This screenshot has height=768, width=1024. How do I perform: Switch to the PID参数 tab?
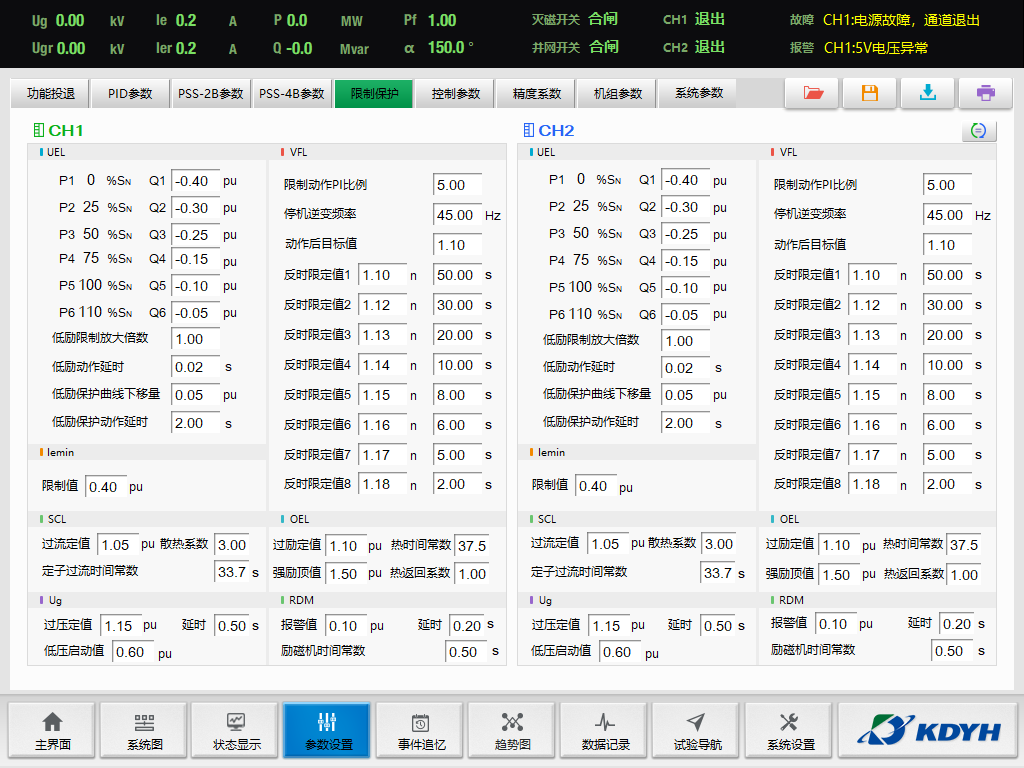coord(130,94)
